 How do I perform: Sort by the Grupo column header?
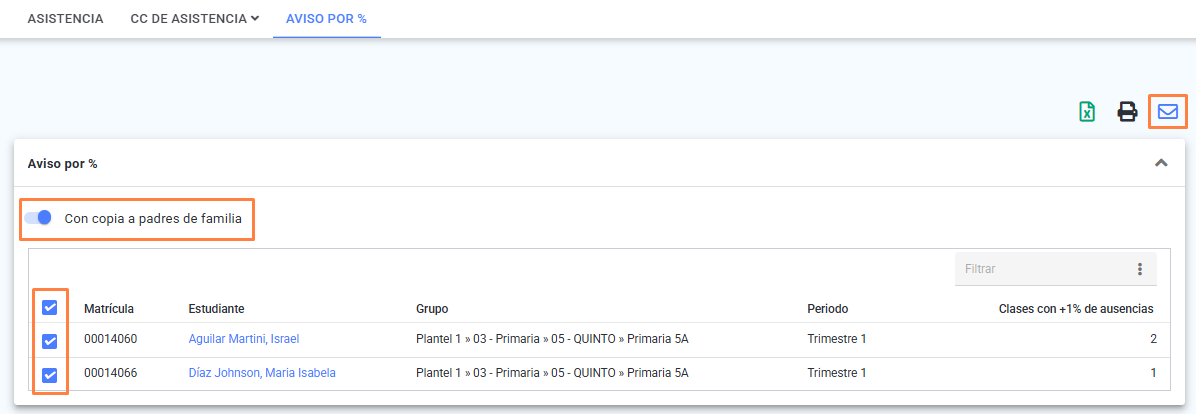pyautogui.click(x=432, y=309)
